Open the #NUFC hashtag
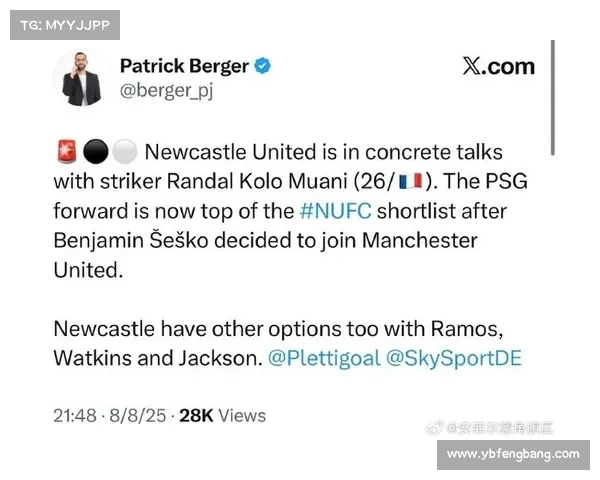Viewport: 600px width, 480px height. (x=336, y=211)
